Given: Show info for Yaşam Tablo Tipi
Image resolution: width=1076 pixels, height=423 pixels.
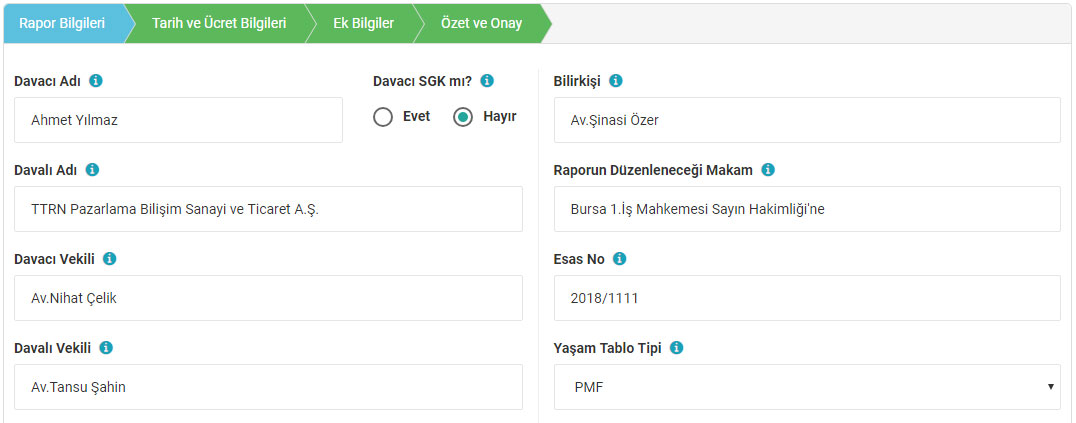Looking at the screenshot, I should point(677,347).
